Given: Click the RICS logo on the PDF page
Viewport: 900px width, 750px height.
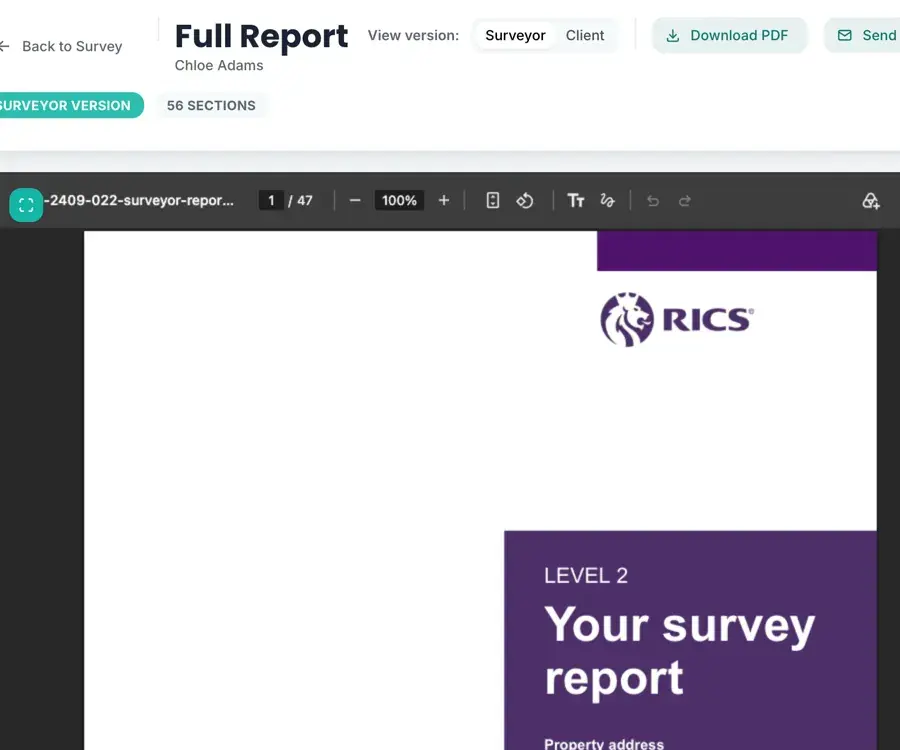Looking at the screenshot, I should point(677,319).
